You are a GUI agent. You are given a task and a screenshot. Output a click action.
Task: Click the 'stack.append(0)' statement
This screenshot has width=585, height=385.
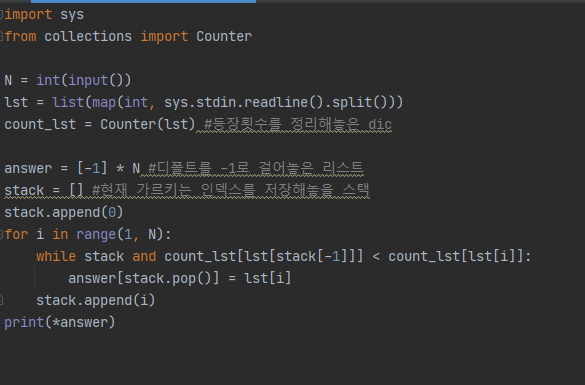pyautogui.click(x=63, y=213)
